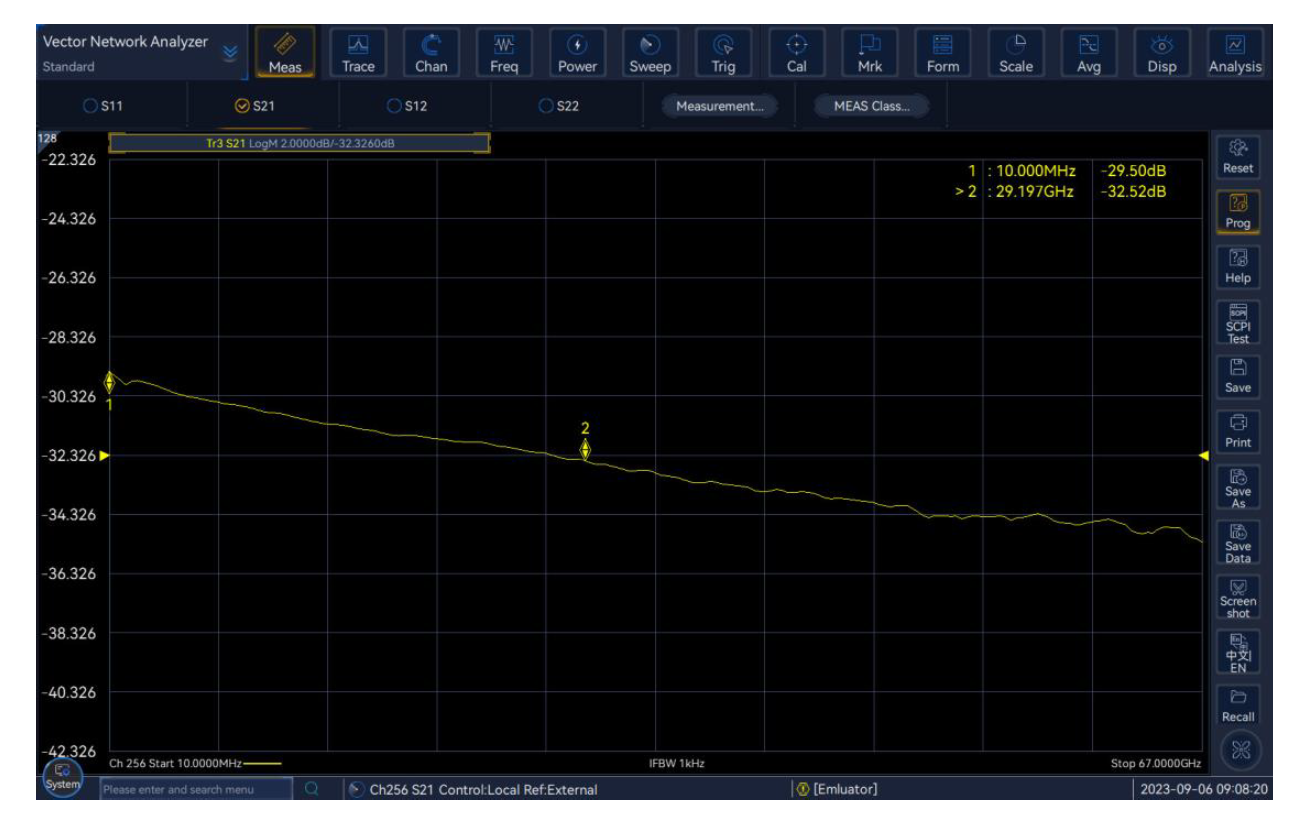Click the left reference level arrow indicator
The width and height of the screenshot is (1310, 824).
coord(103,455)
